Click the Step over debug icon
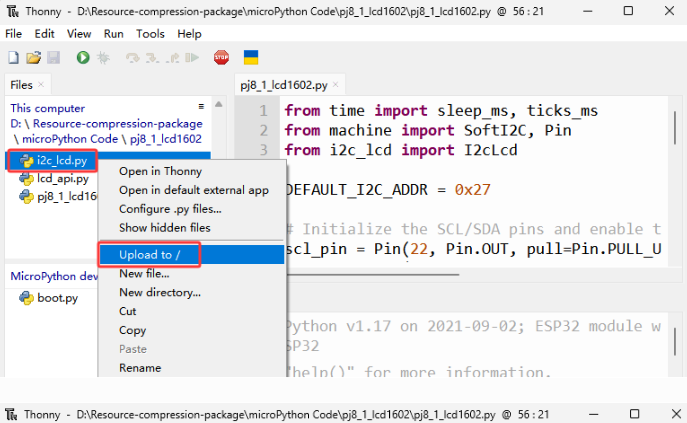This screenshot has width=687, height=423. 132,58
